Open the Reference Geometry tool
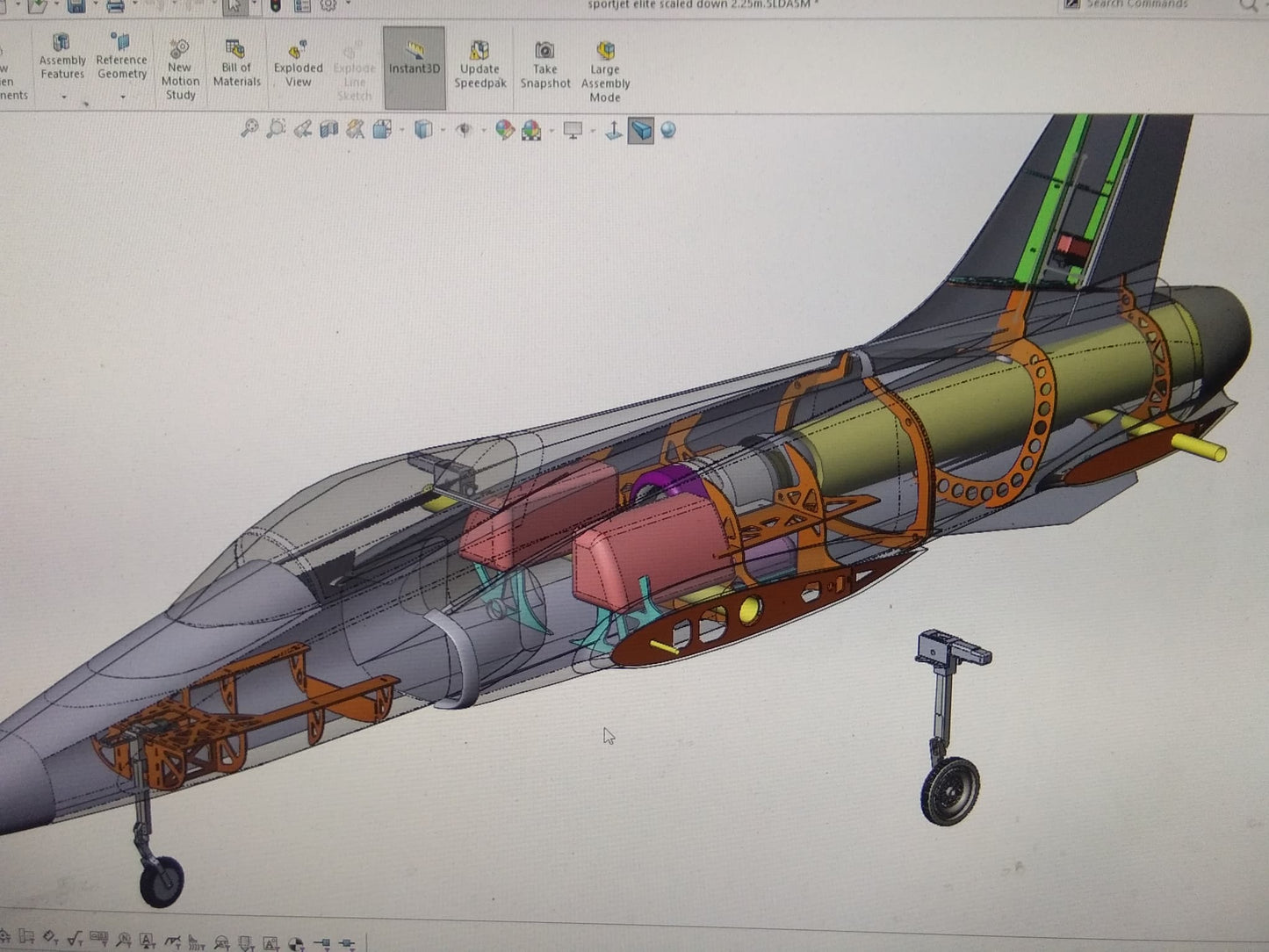Image resolution: width=1269 pixels, height=952 pixels. (x=121, y=56)
